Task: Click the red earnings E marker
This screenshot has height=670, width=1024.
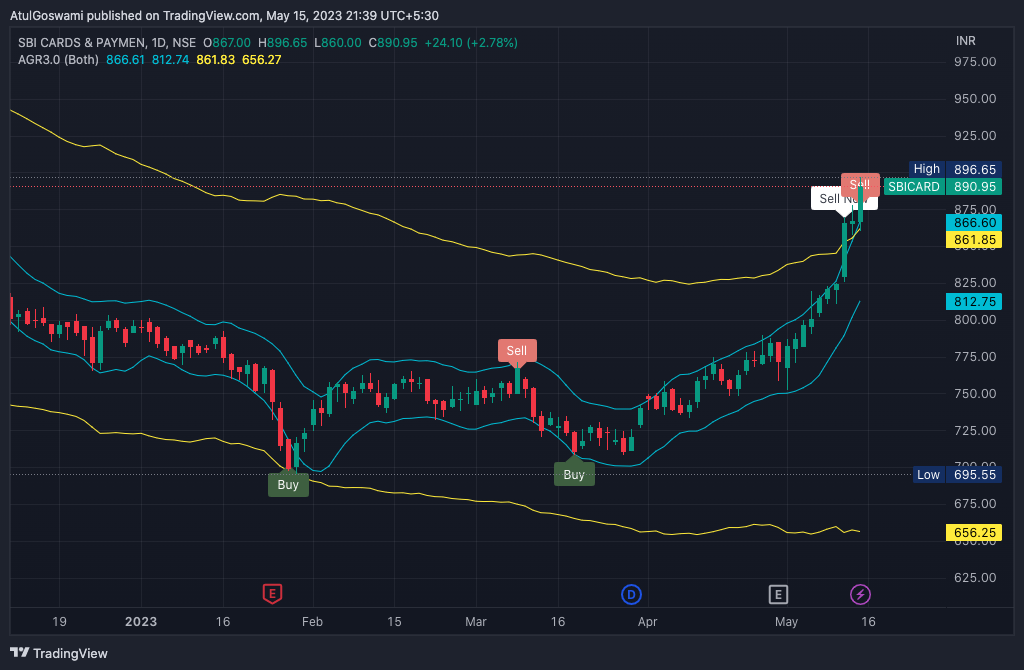Action: click(272, 594)
